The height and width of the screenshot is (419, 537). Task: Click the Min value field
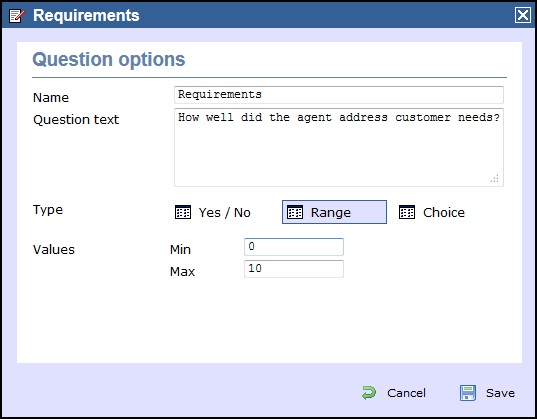(x=294, y=247)
